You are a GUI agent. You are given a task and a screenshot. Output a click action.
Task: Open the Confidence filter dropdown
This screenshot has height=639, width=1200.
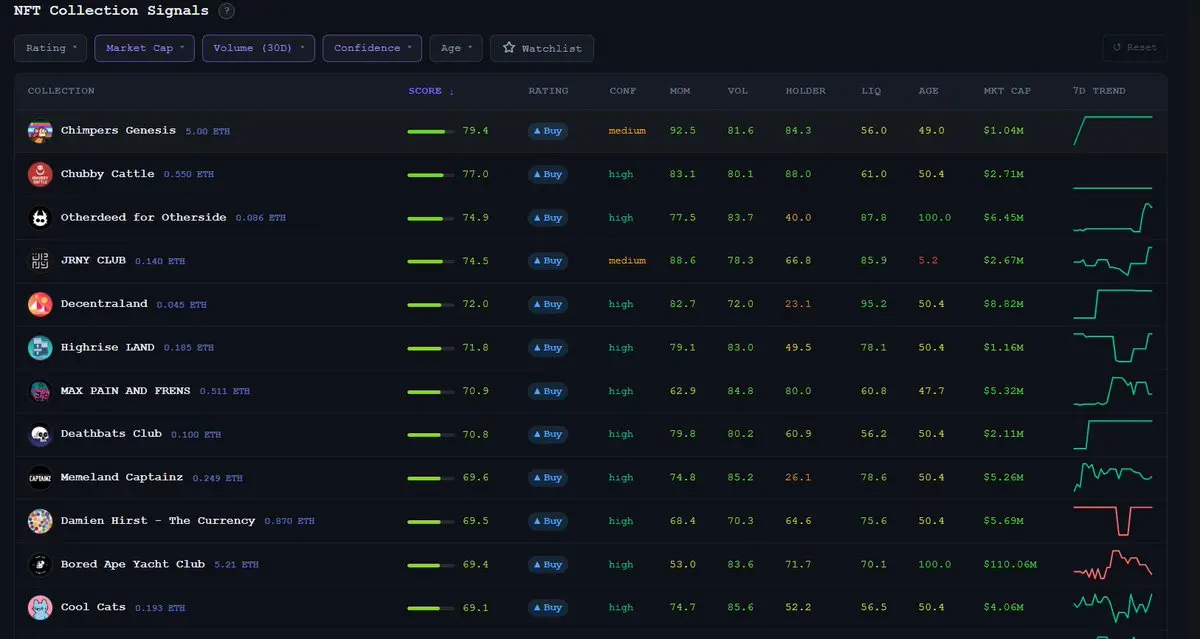click(373, 48)
